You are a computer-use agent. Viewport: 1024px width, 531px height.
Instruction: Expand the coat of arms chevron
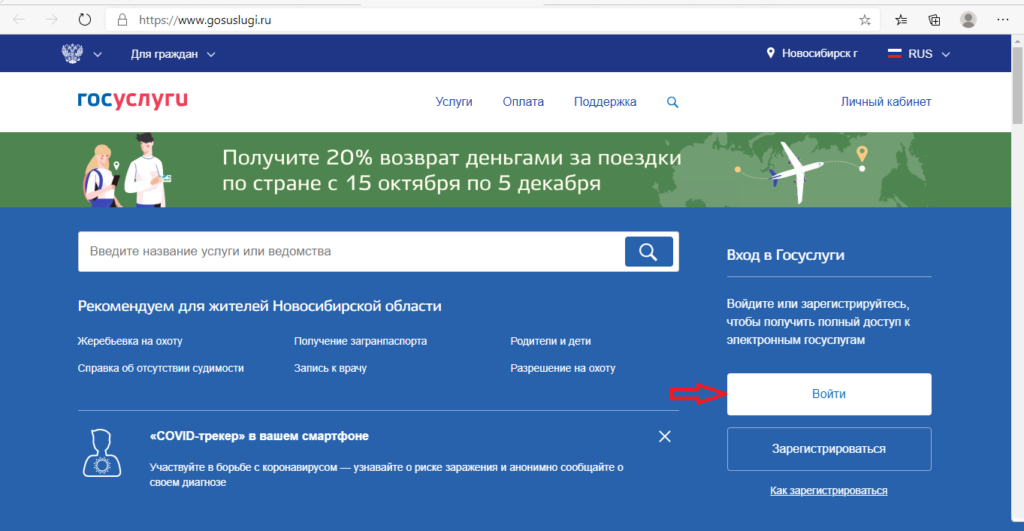click(97, 54)
